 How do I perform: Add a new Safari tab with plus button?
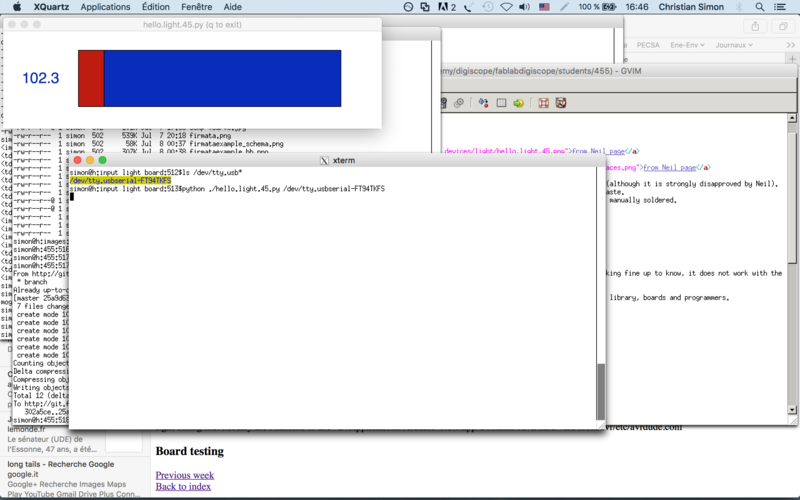pyautogui.click(x=792, y=59)
